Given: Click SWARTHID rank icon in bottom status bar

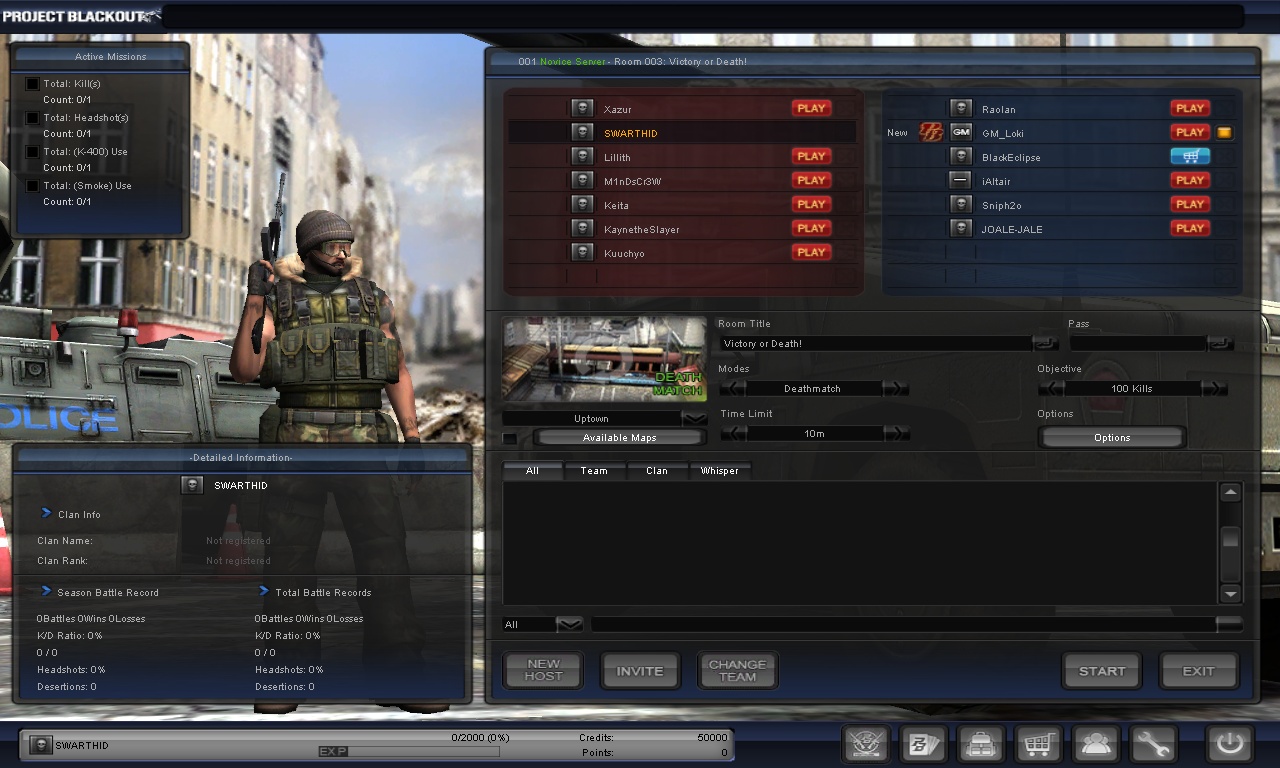Looking at the screenshot, I should pos(41,745).
